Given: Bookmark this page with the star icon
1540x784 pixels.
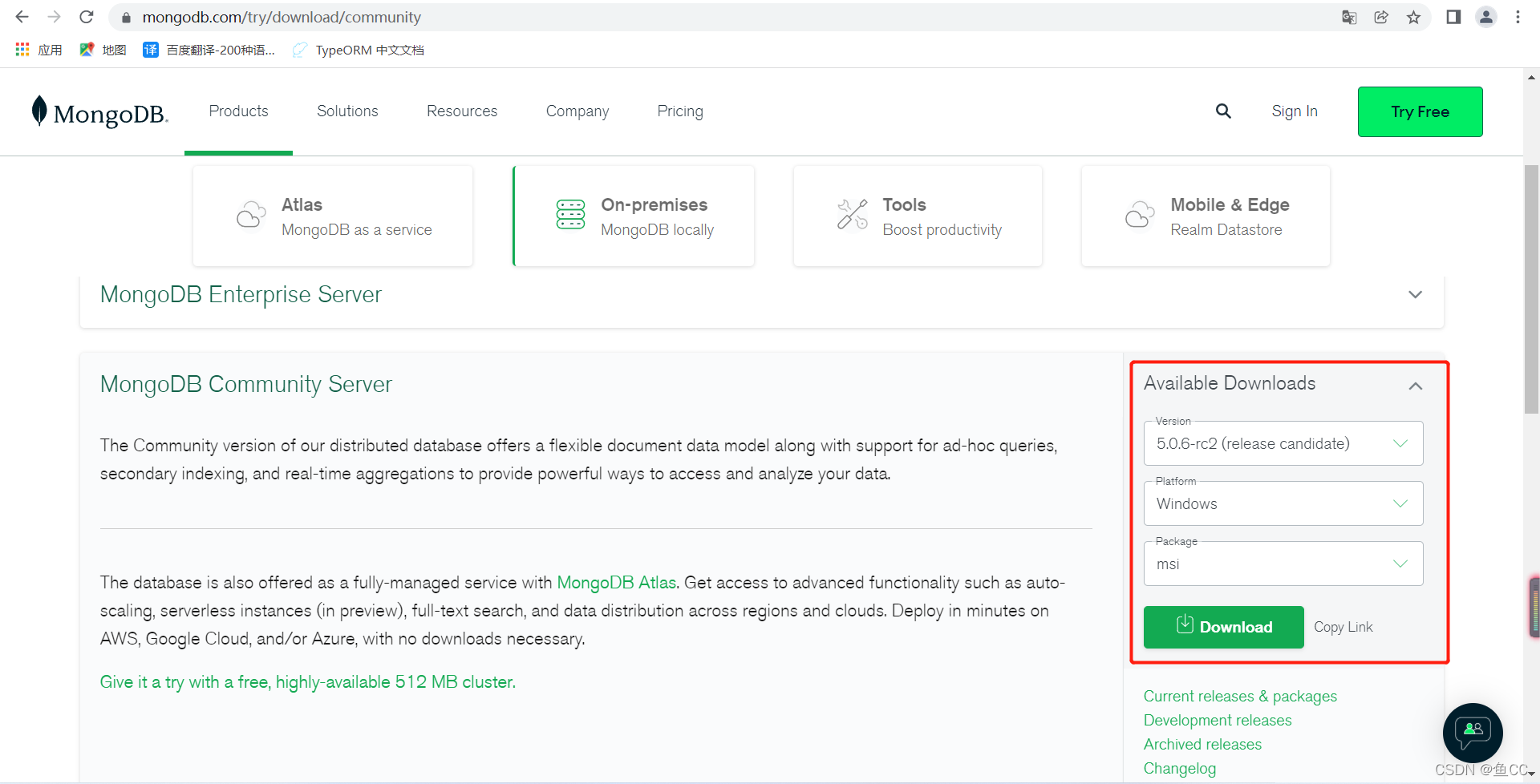Looking at the screenshot, I should pyautogui.click(x=1413, y=18).
